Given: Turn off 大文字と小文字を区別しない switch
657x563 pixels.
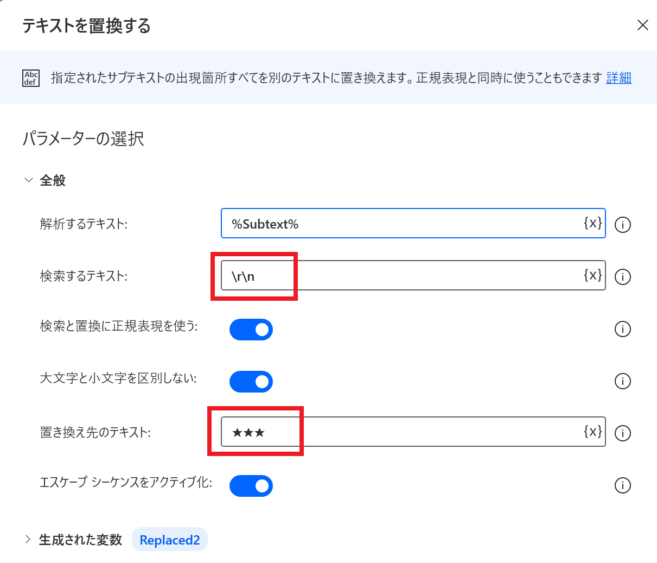Looking at the screenshot, I should (251, 382).
